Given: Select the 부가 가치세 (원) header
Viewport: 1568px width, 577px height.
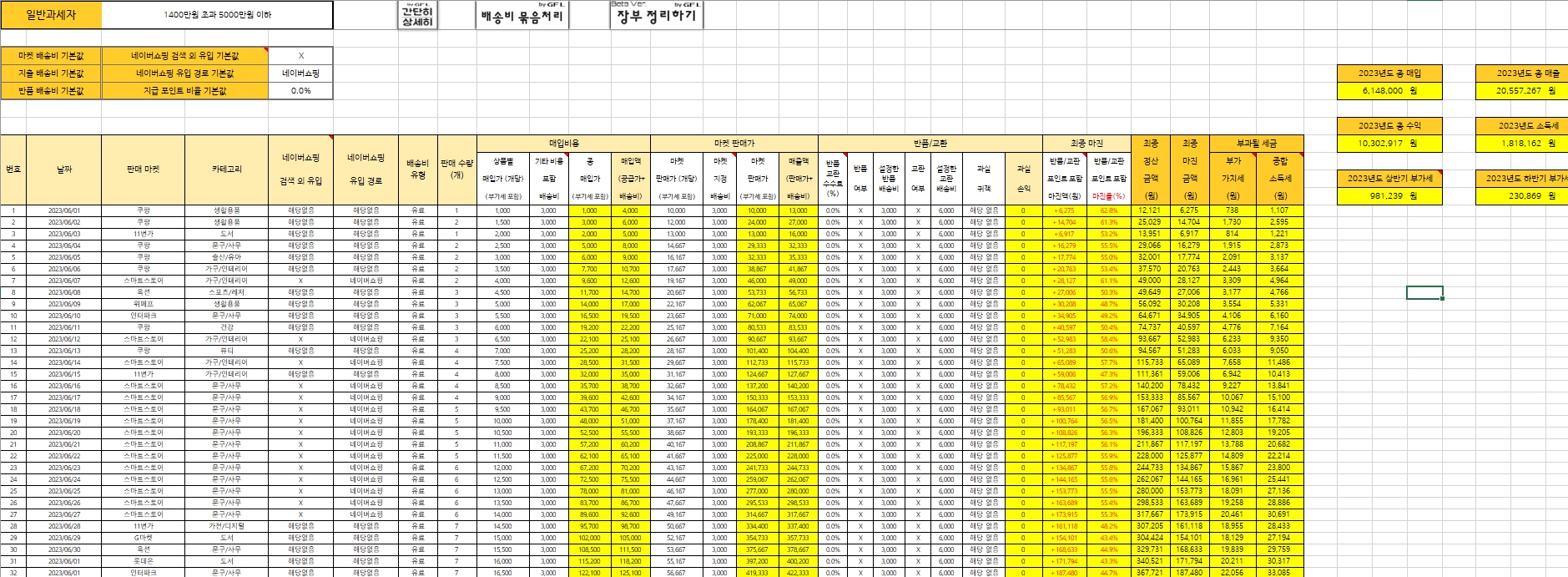Looking at the screenshot, I should [x=1233, y=178].
